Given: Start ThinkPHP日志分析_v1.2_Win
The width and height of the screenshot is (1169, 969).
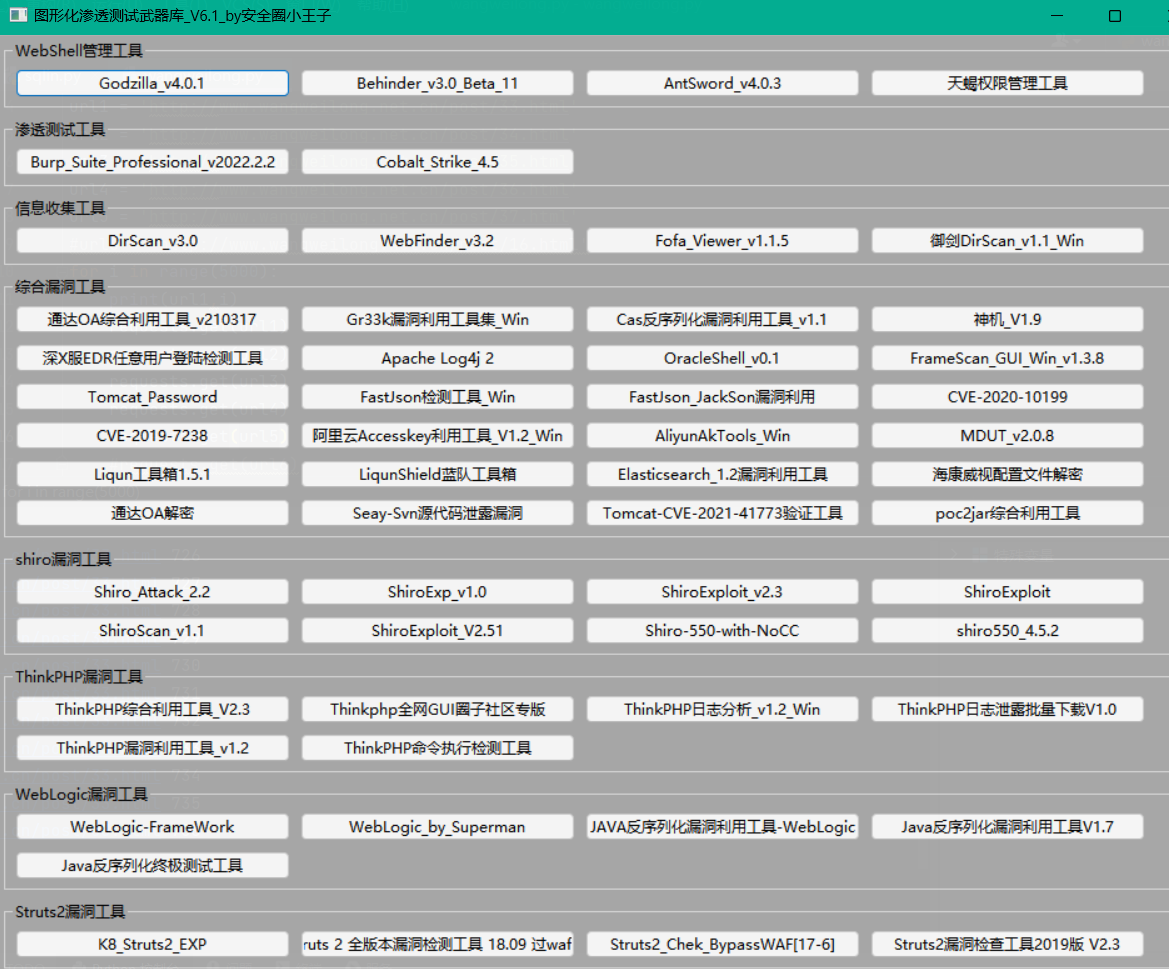Looking at the screenshot, I should pos(722,709).
